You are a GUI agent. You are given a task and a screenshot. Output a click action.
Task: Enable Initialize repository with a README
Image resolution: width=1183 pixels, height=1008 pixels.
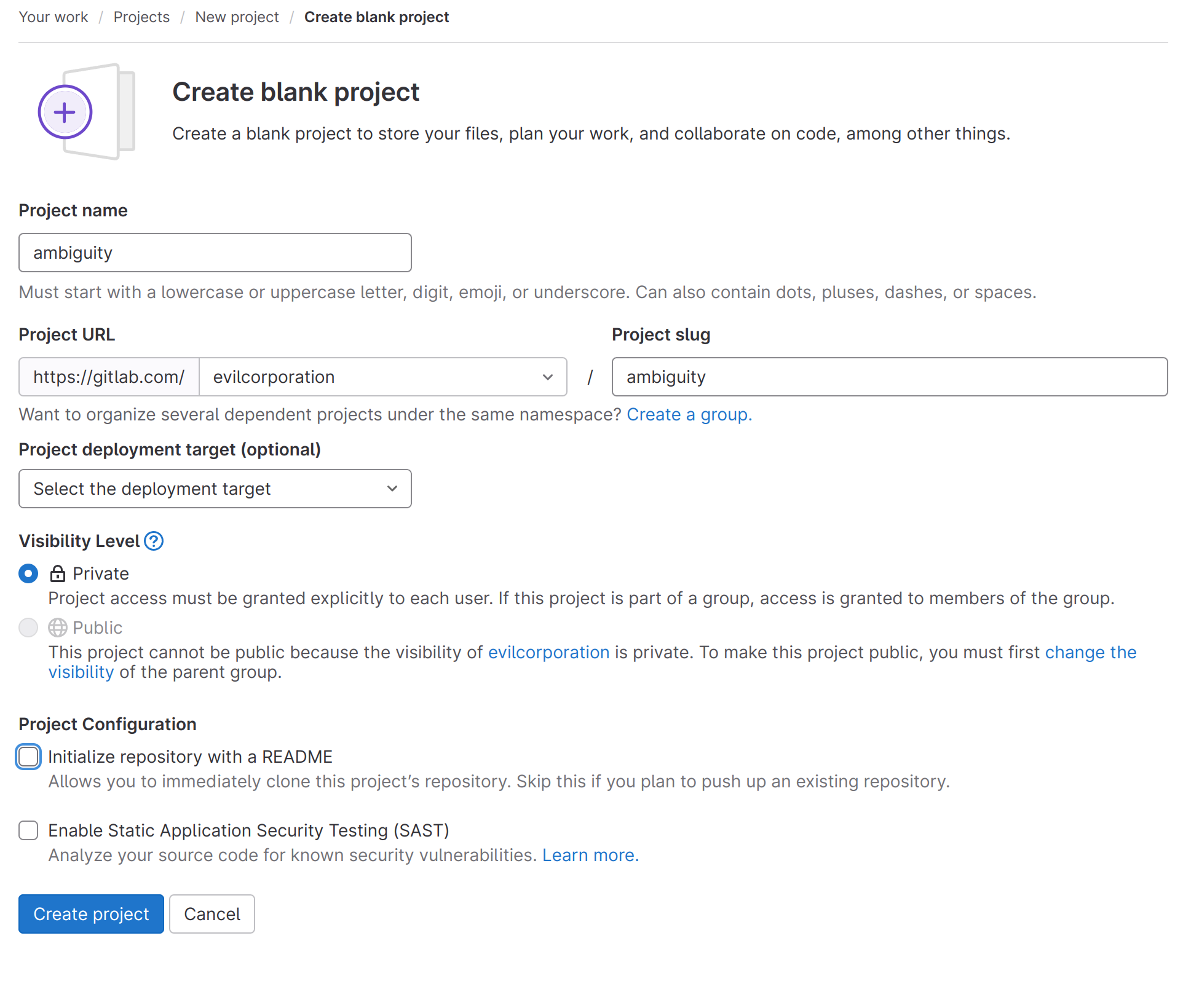(28, 757)
